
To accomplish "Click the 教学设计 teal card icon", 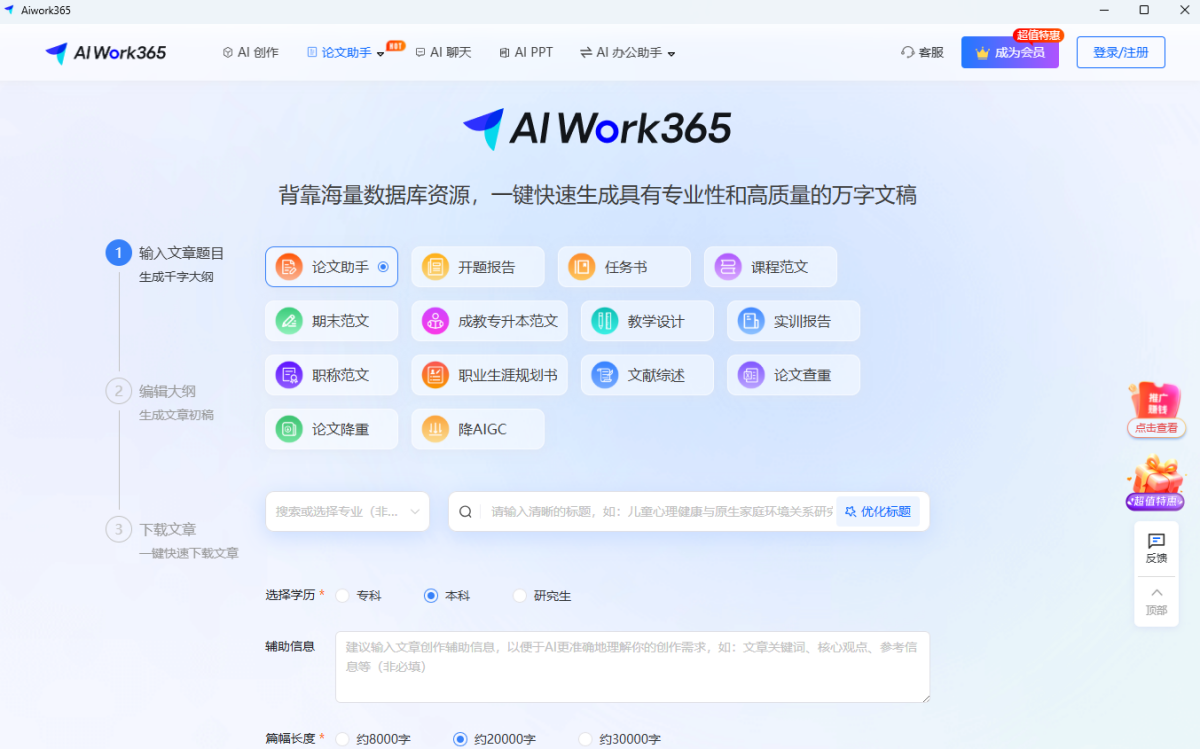I will pos(605,321).
